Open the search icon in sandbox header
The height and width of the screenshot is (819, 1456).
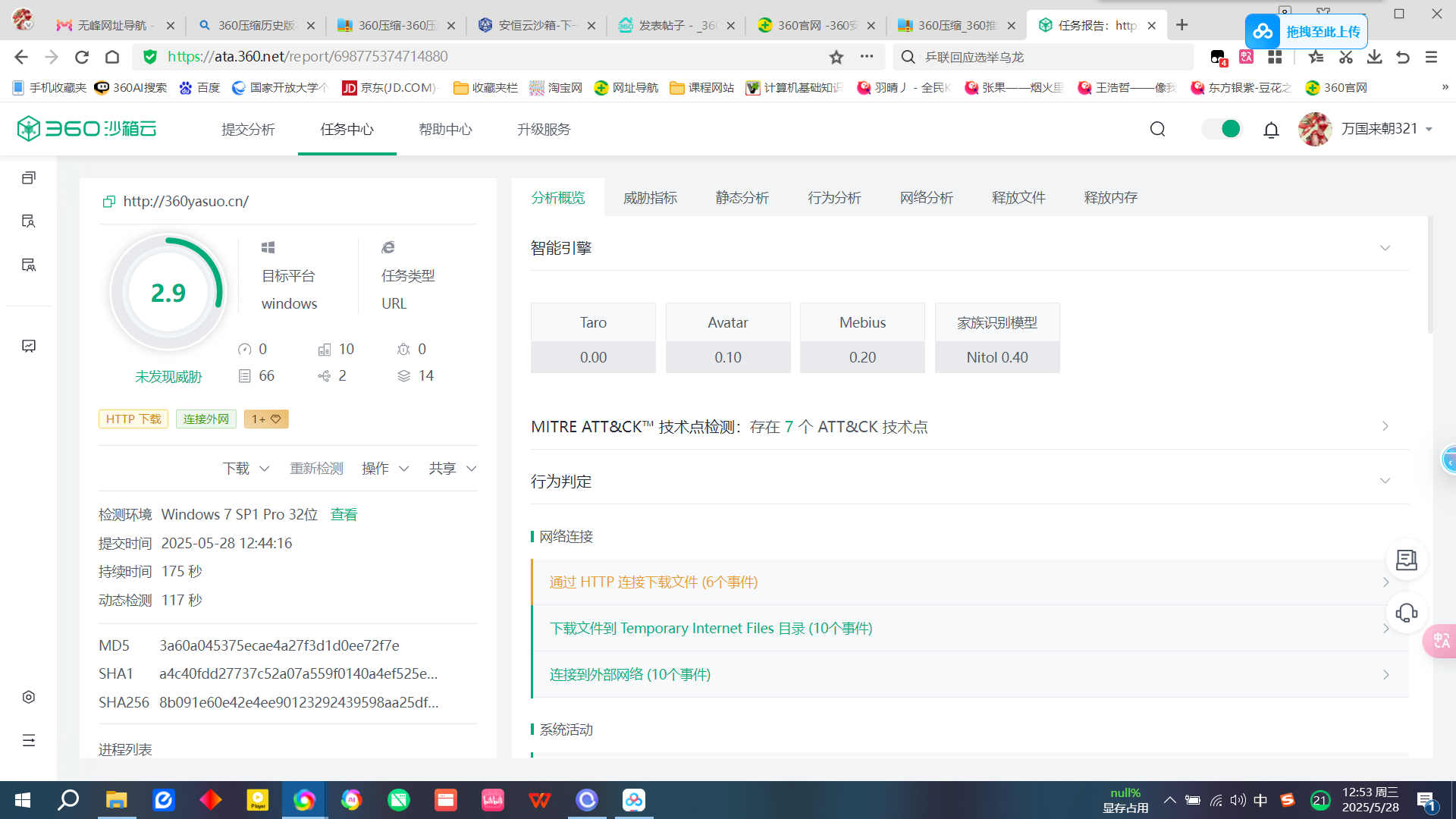[1157, 129]
